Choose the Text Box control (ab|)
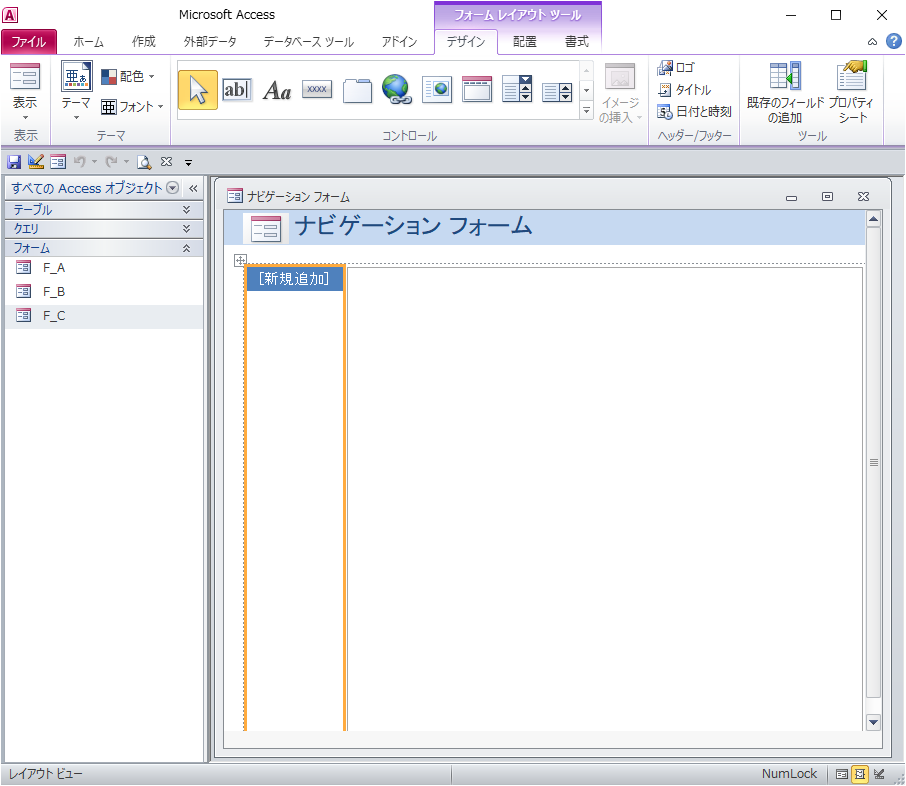906x786 pixels. point(237,90)
